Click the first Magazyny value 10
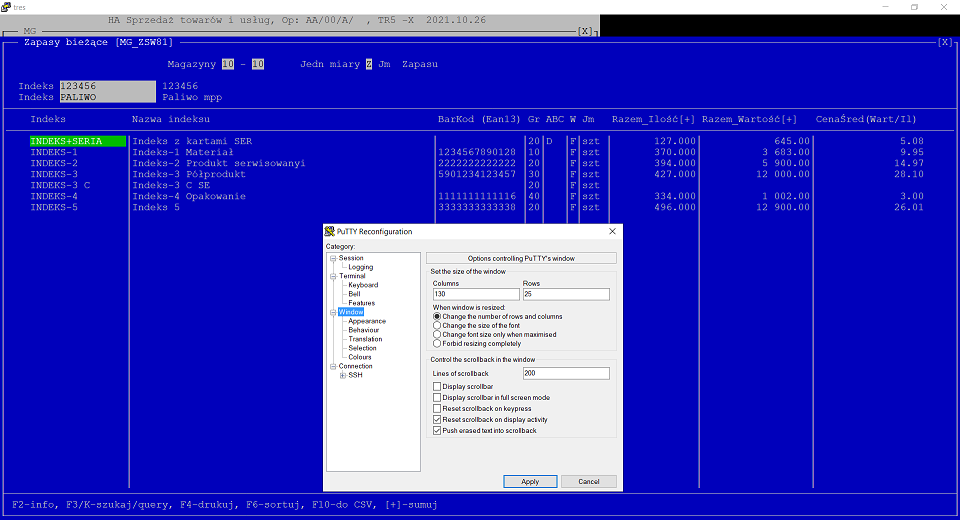 click(228, 64)
